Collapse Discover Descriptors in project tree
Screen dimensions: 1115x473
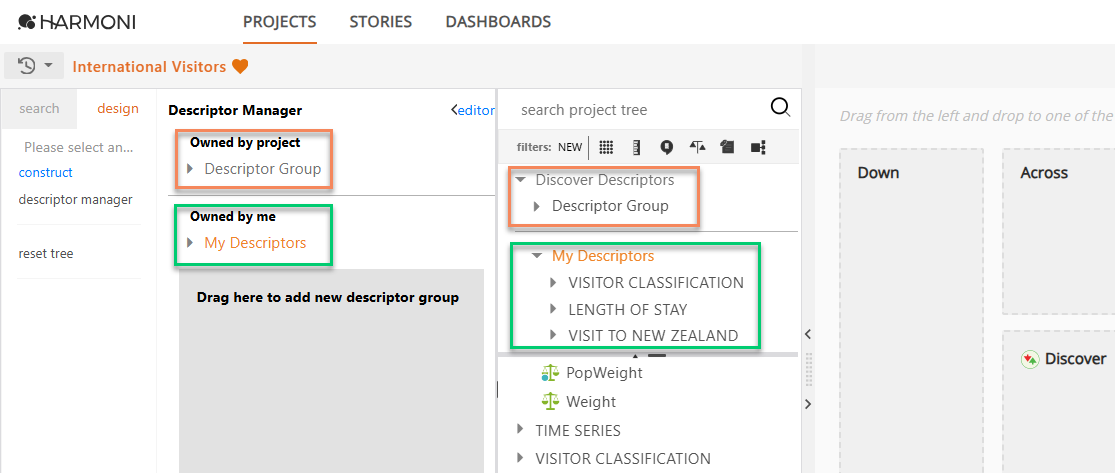(x=521, y=181)
